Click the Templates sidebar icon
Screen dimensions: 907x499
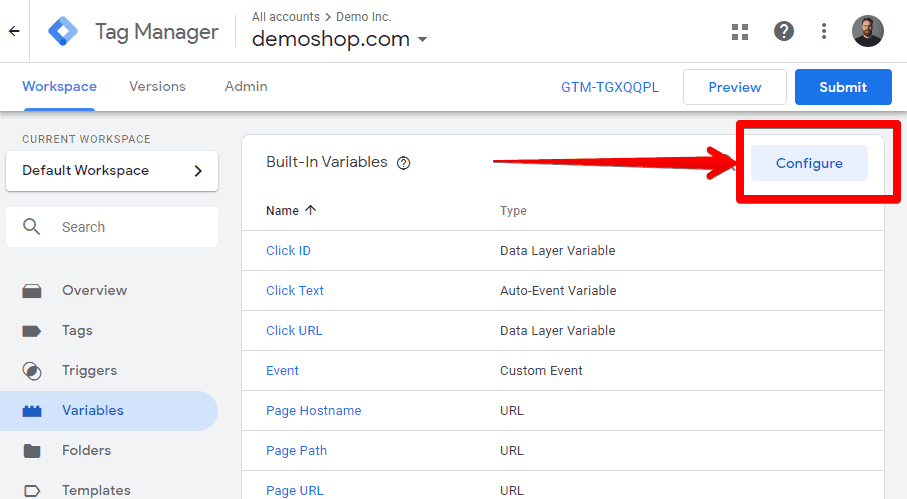pyautogui.click(x=32, y=491)
